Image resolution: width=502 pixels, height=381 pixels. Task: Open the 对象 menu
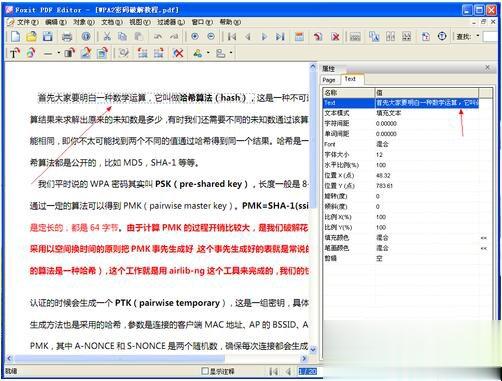84,22
